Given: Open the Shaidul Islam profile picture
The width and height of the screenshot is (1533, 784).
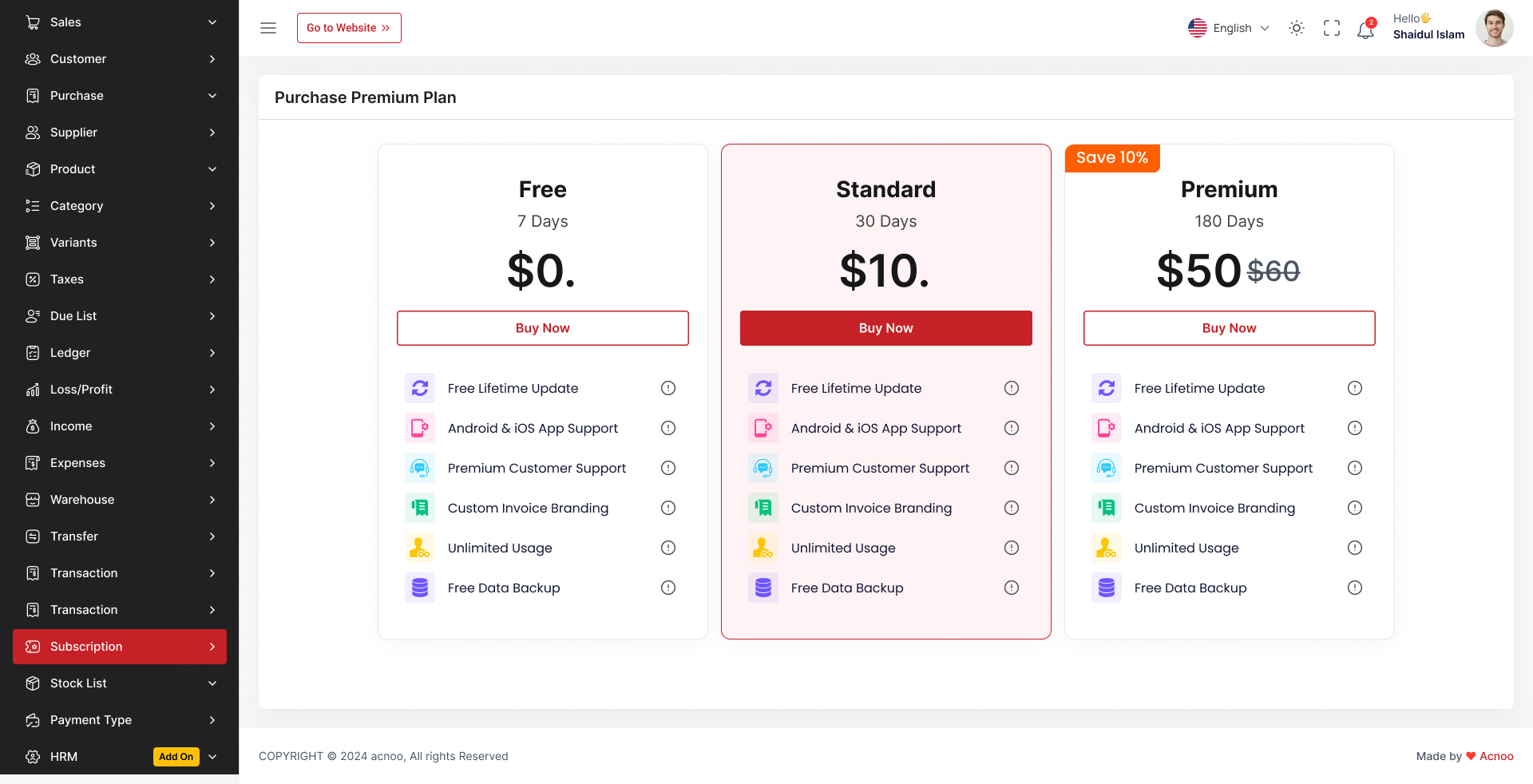Looking at the screenshot, I should point(1493,27).
